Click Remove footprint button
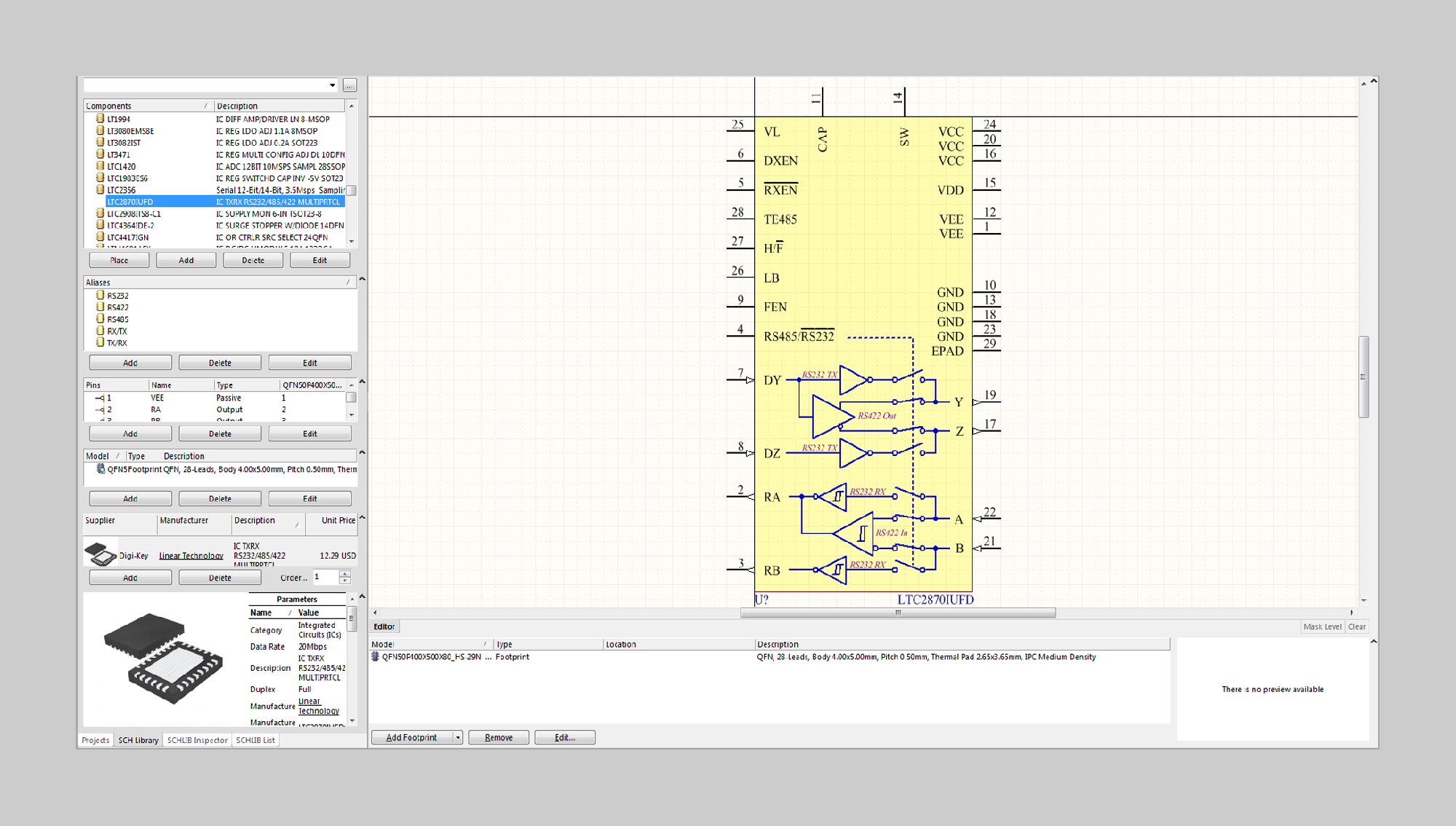The height and width of the screenshot is (826, 1456). click(499, 737)
